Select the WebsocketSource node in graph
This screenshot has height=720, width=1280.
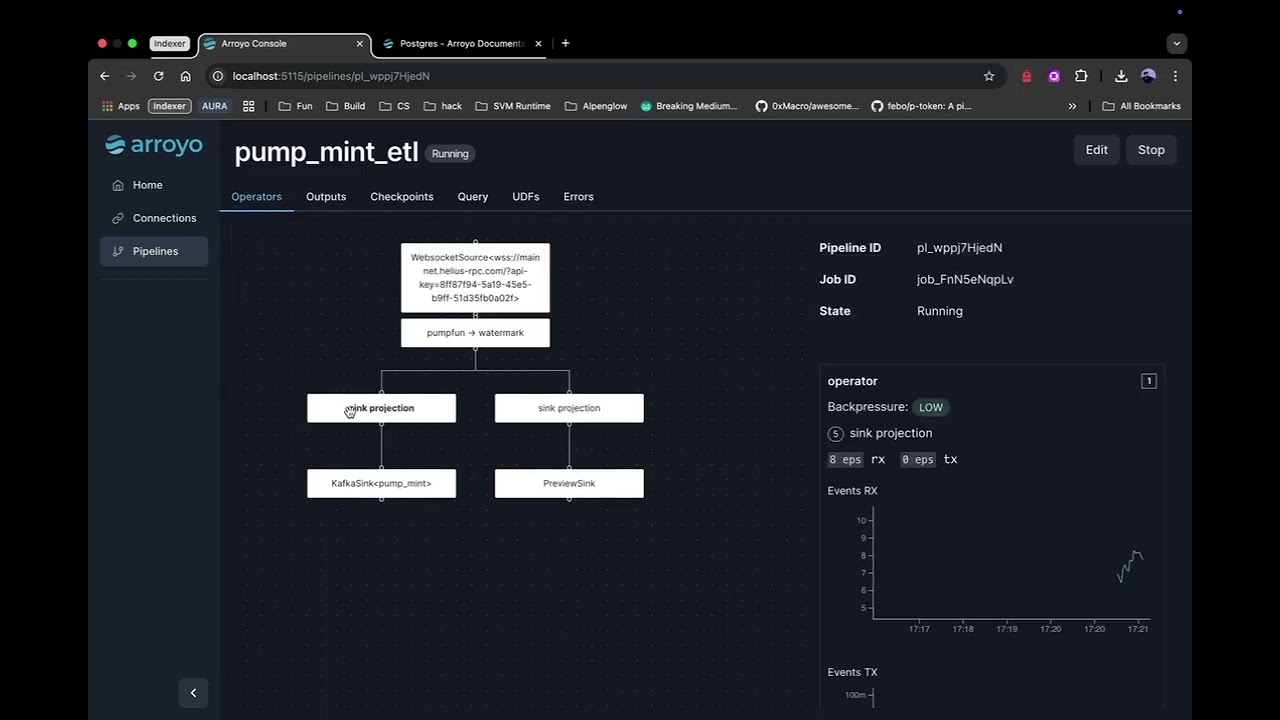475,278
